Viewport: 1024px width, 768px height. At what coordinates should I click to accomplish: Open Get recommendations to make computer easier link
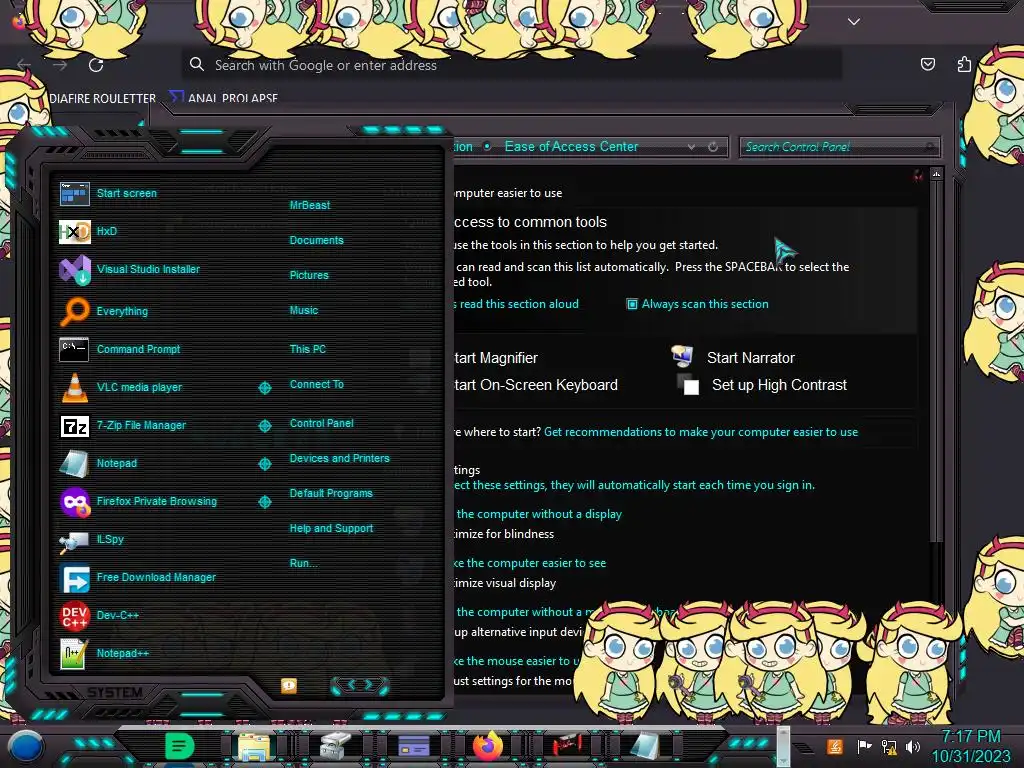coord(701,432)
